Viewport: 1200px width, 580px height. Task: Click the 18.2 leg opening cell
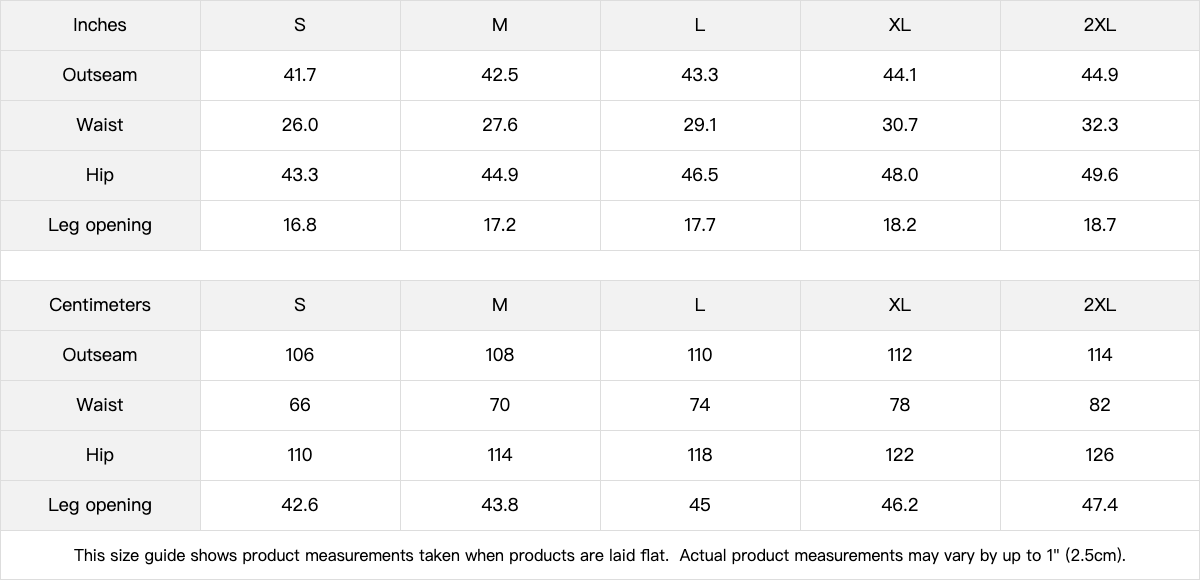point(900,225)
